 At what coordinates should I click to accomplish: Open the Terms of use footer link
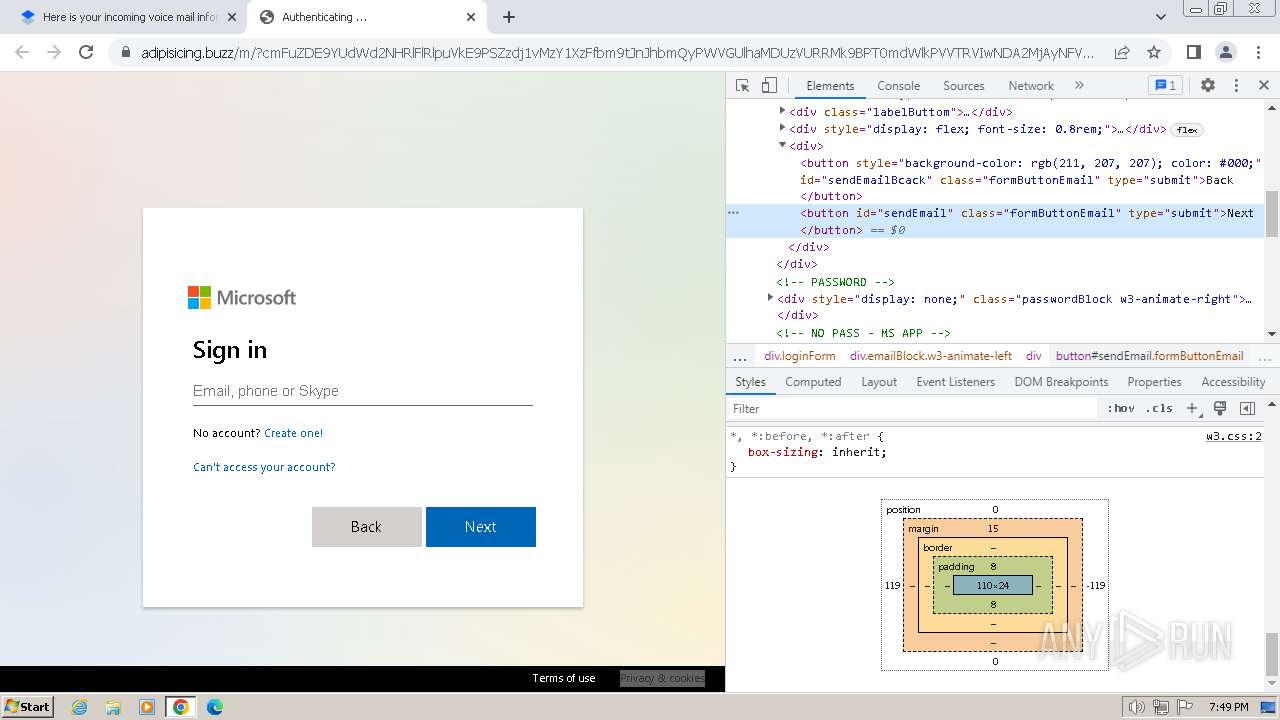click(564, 678)
